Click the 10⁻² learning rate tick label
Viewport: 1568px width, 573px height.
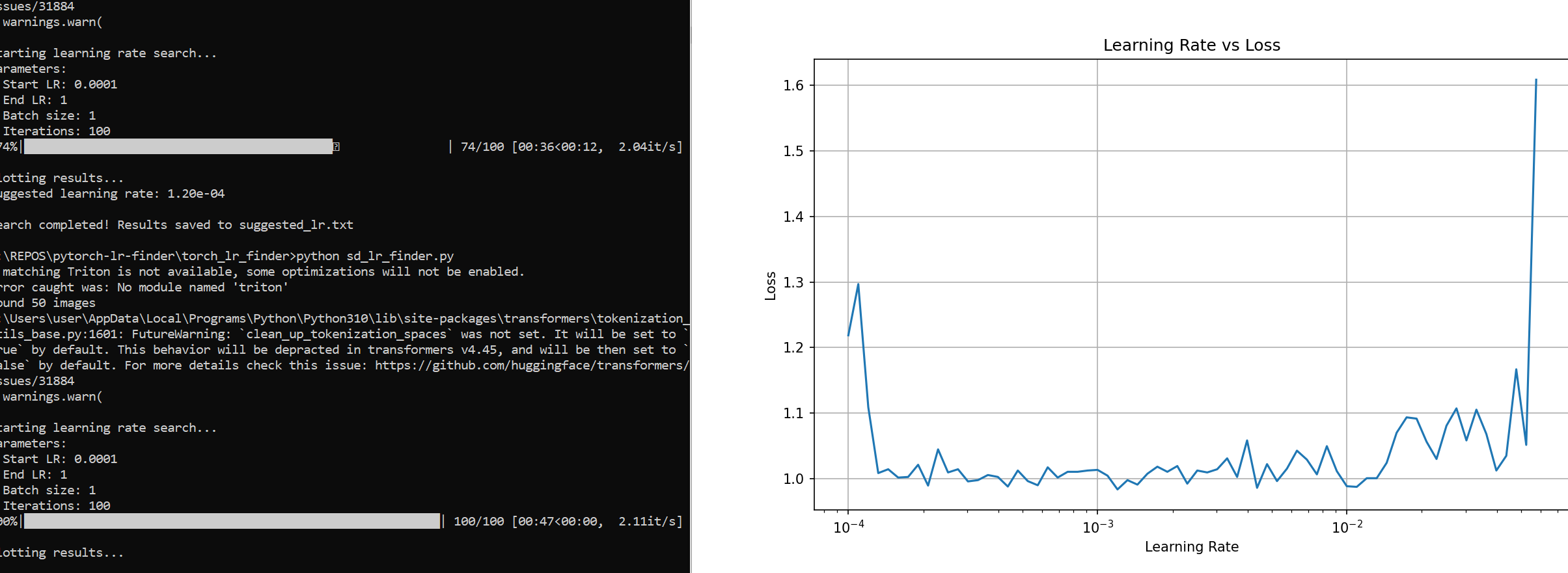point(1347,526)
